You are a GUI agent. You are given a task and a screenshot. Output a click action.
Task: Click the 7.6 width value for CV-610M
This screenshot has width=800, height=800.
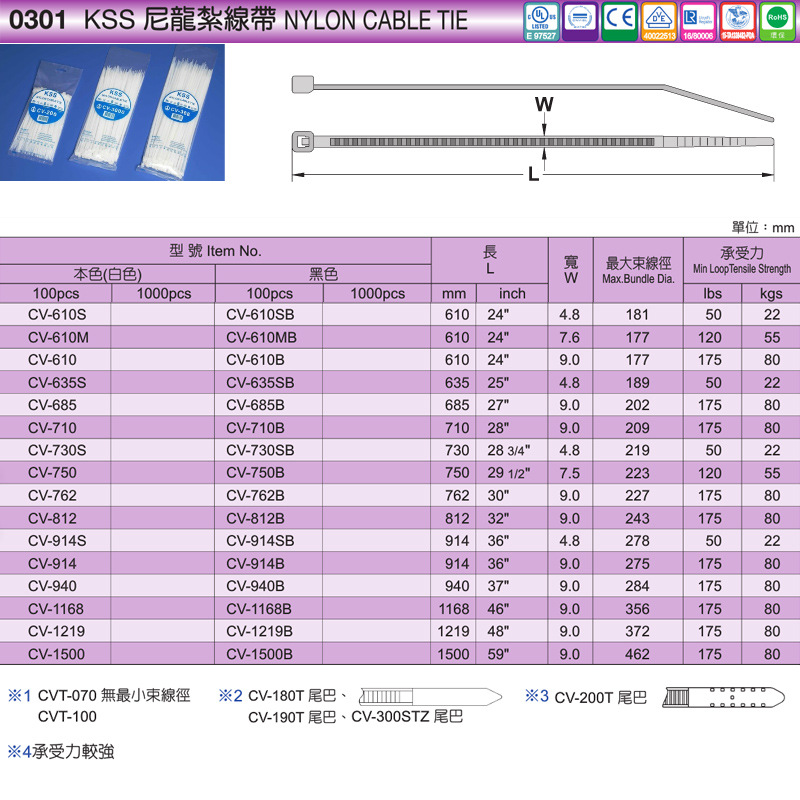click(x=569, y=337)
